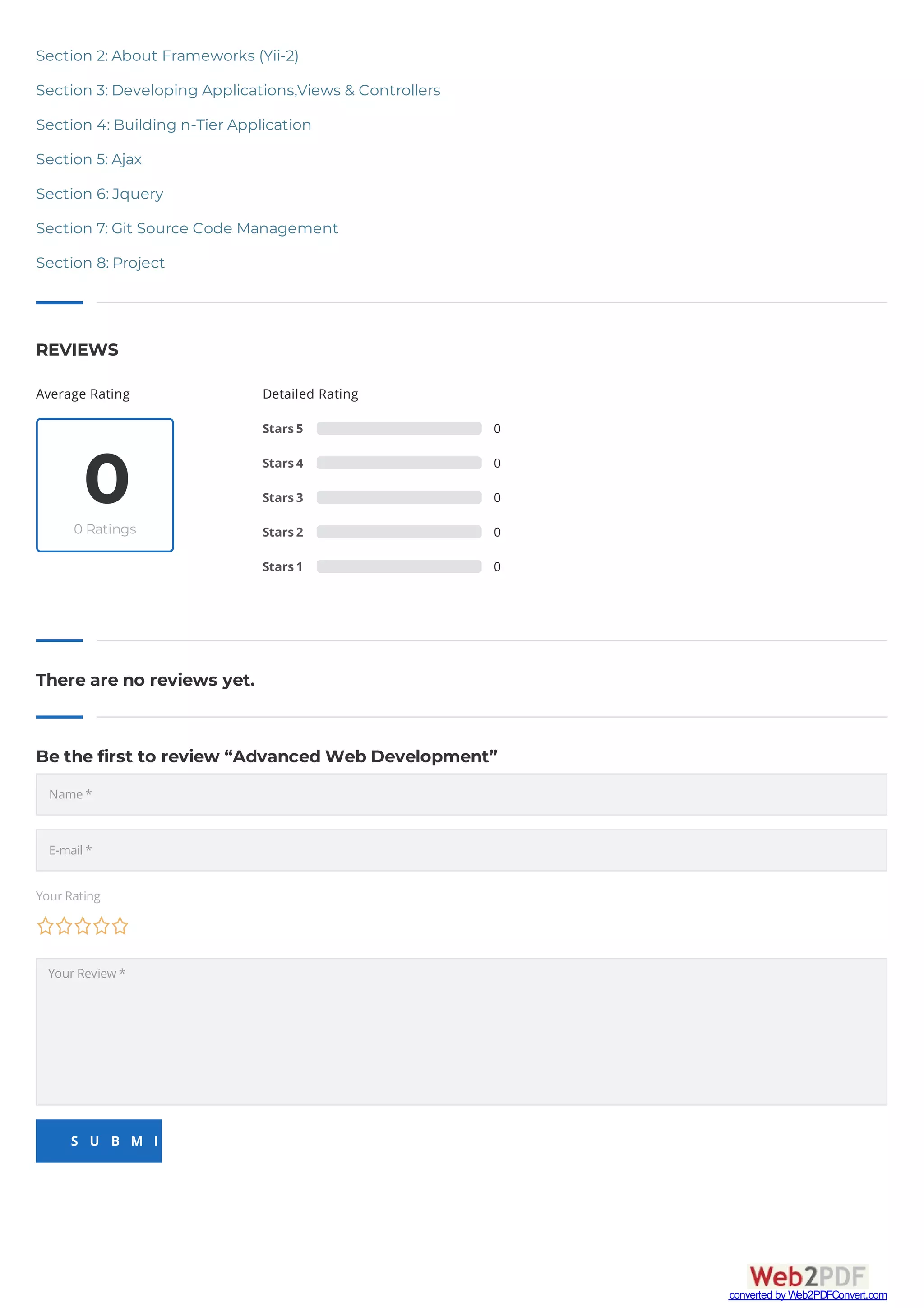Screen dimensions: 924x1308
Task: Open Section 4: Building n-Tier Application
Action: (x=174, y=125)
